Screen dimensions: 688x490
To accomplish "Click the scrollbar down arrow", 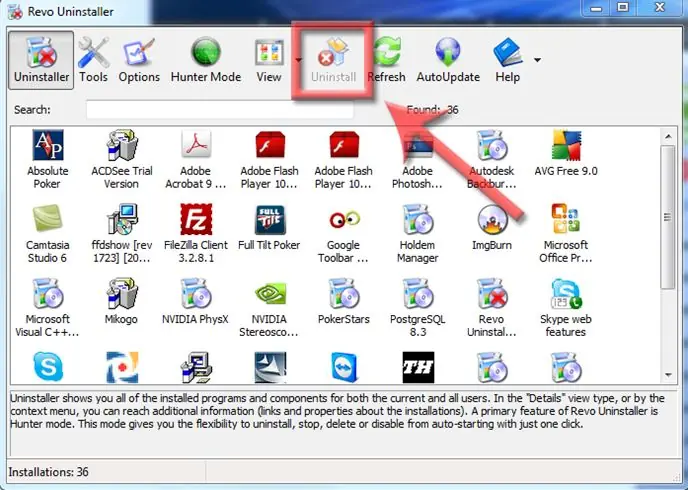I will 668,375.
